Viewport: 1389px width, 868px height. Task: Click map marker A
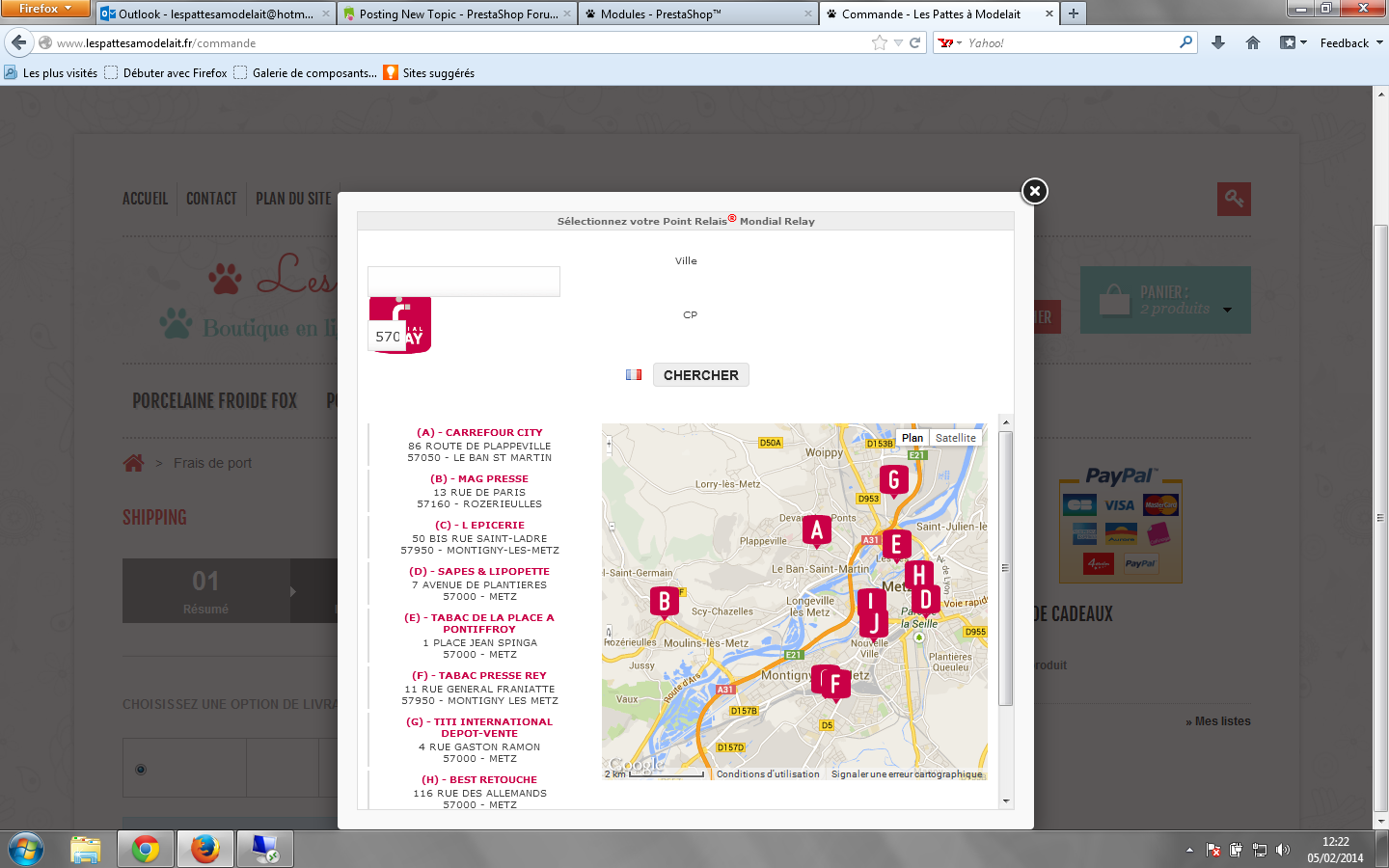817,531
